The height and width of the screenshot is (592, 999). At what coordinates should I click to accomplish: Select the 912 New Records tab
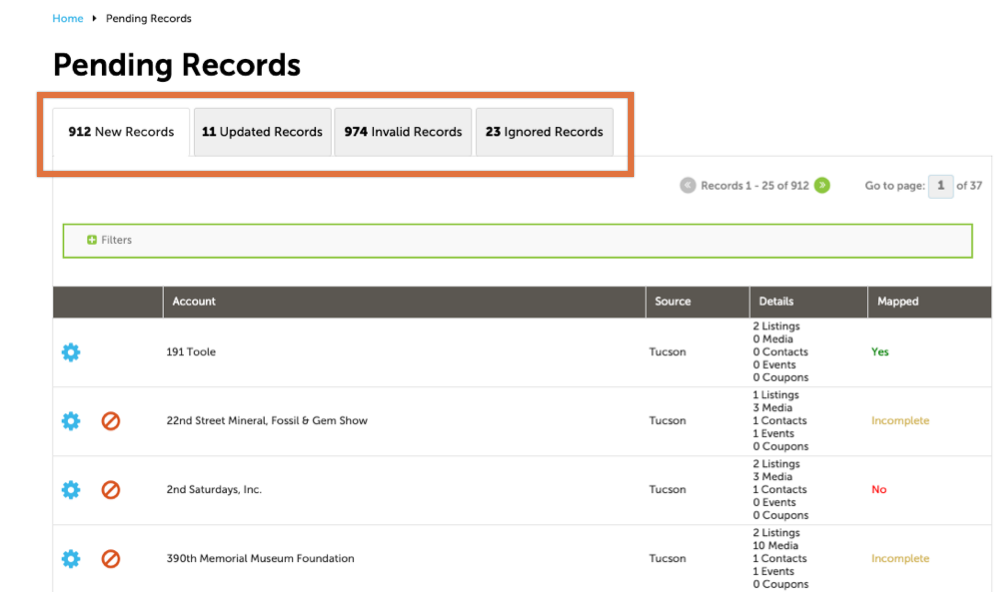(121, 132)
